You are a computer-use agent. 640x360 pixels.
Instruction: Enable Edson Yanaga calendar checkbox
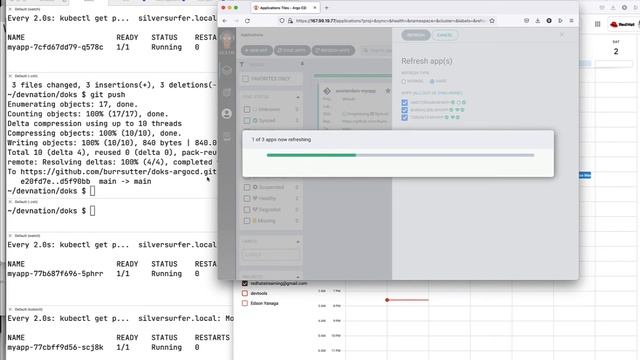click(245, 303)
